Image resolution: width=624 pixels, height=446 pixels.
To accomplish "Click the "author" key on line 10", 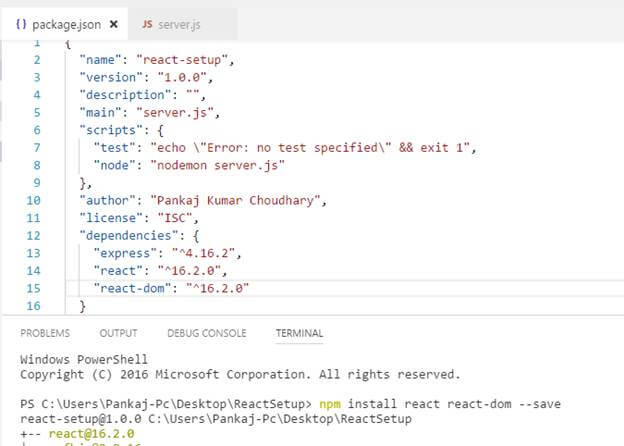I will (107, 201).
